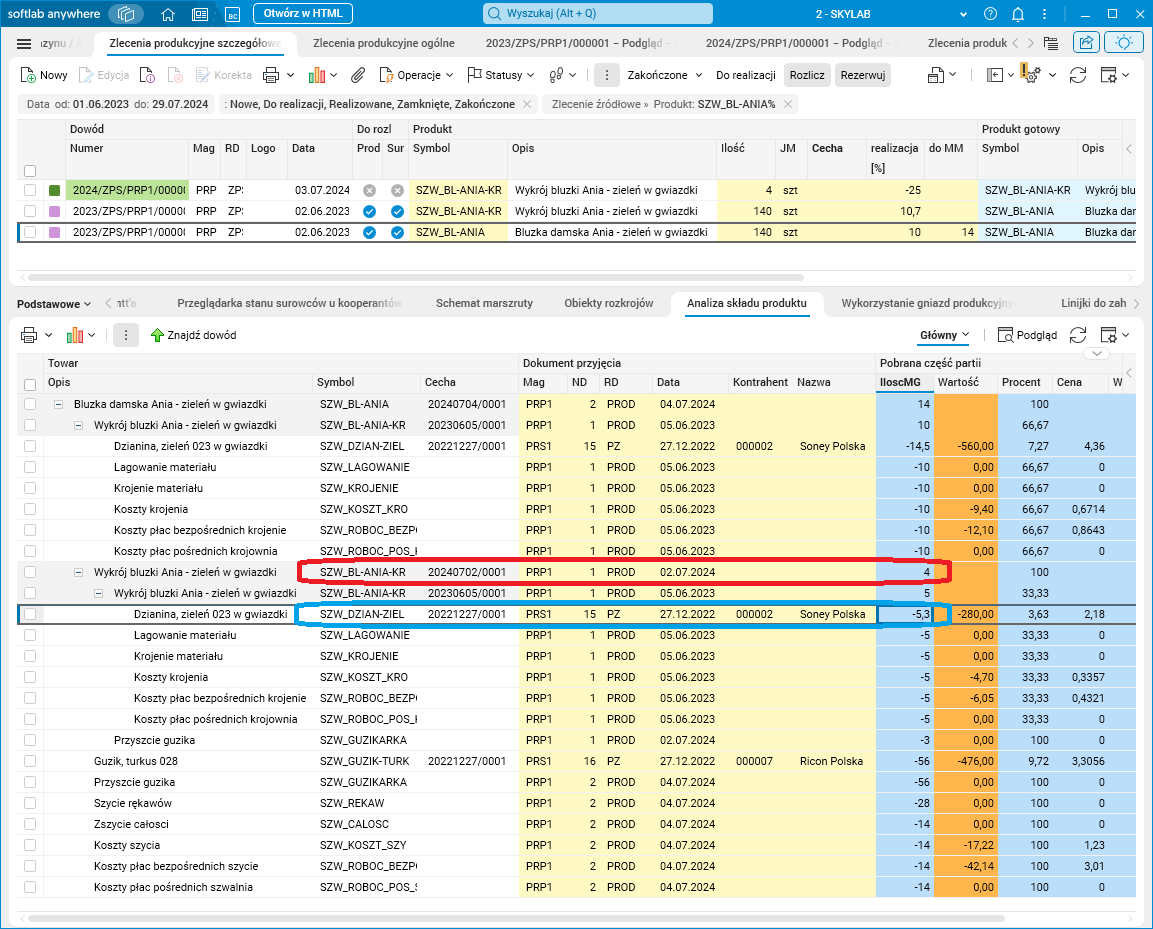1153x929 pixels.
Task: Click the paperclip attachments icon
Action: (x=358, y=75)
